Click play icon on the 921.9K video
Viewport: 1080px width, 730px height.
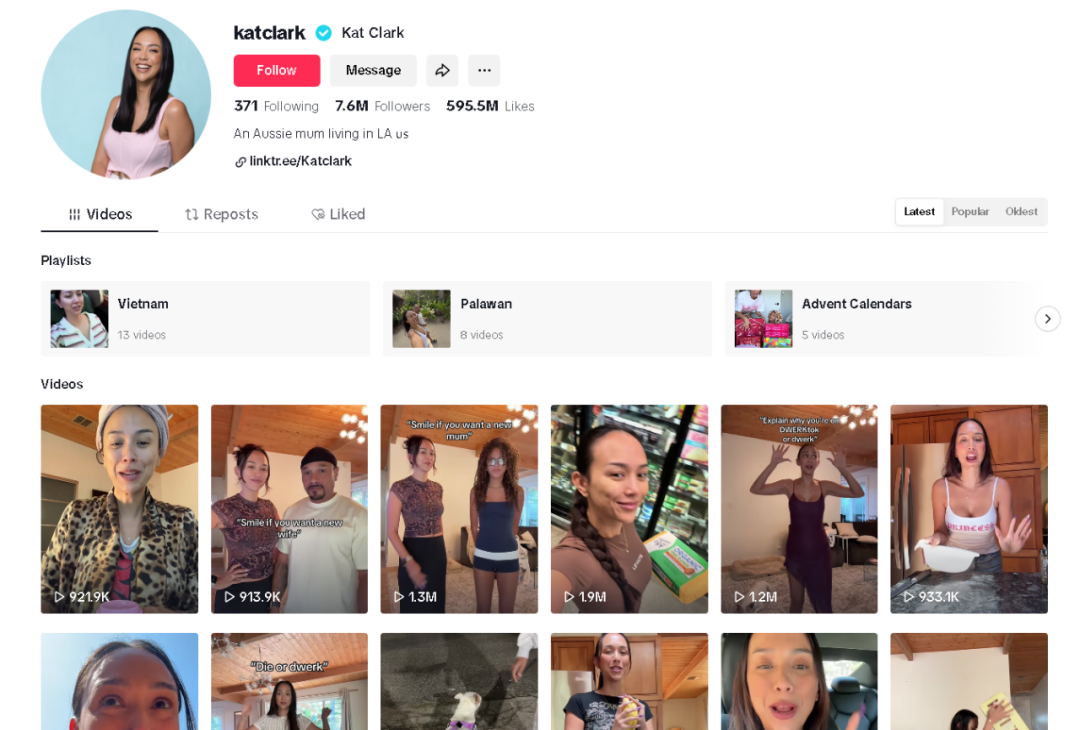coord(59,597)
